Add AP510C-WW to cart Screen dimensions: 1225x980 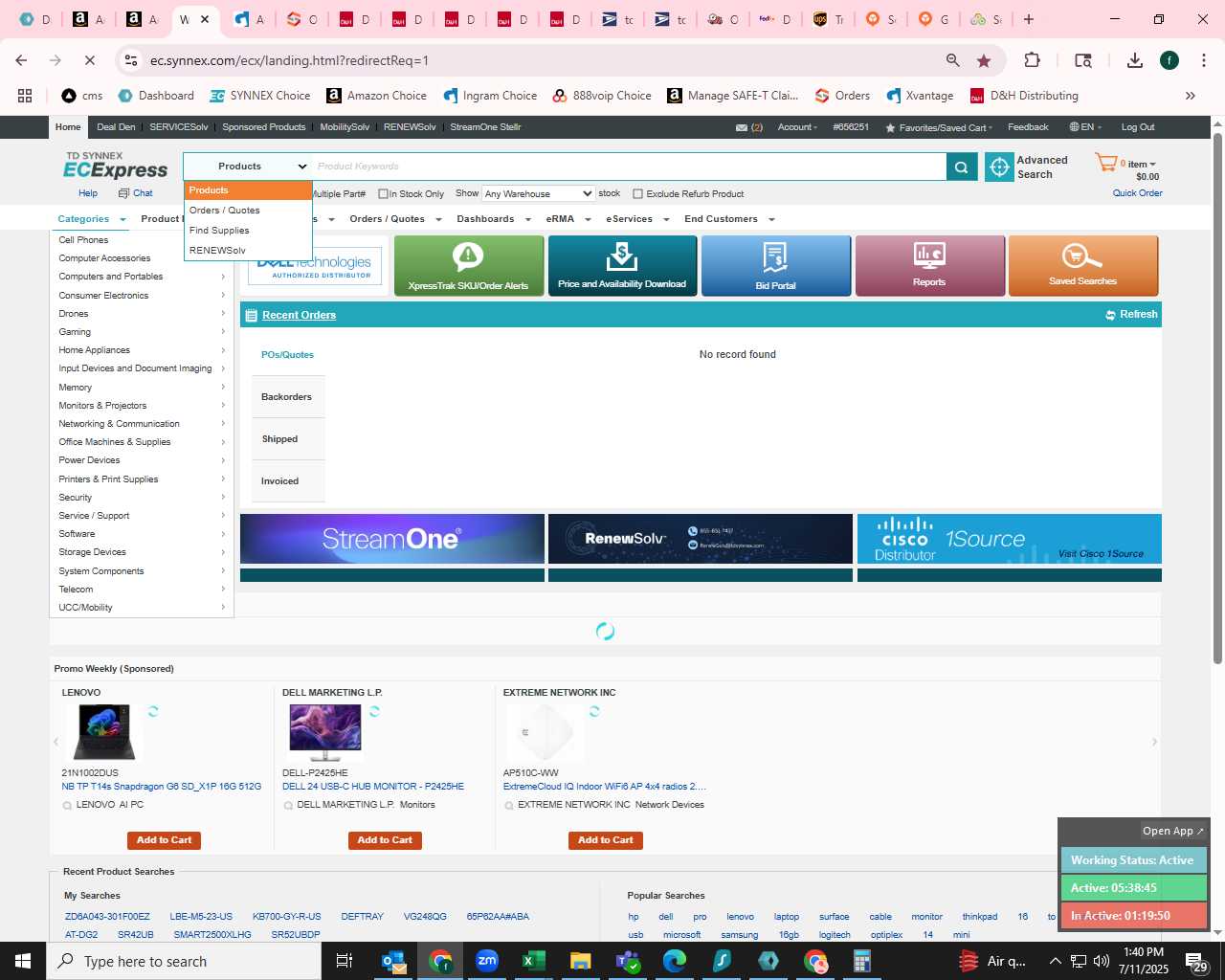tap(606, 840)
